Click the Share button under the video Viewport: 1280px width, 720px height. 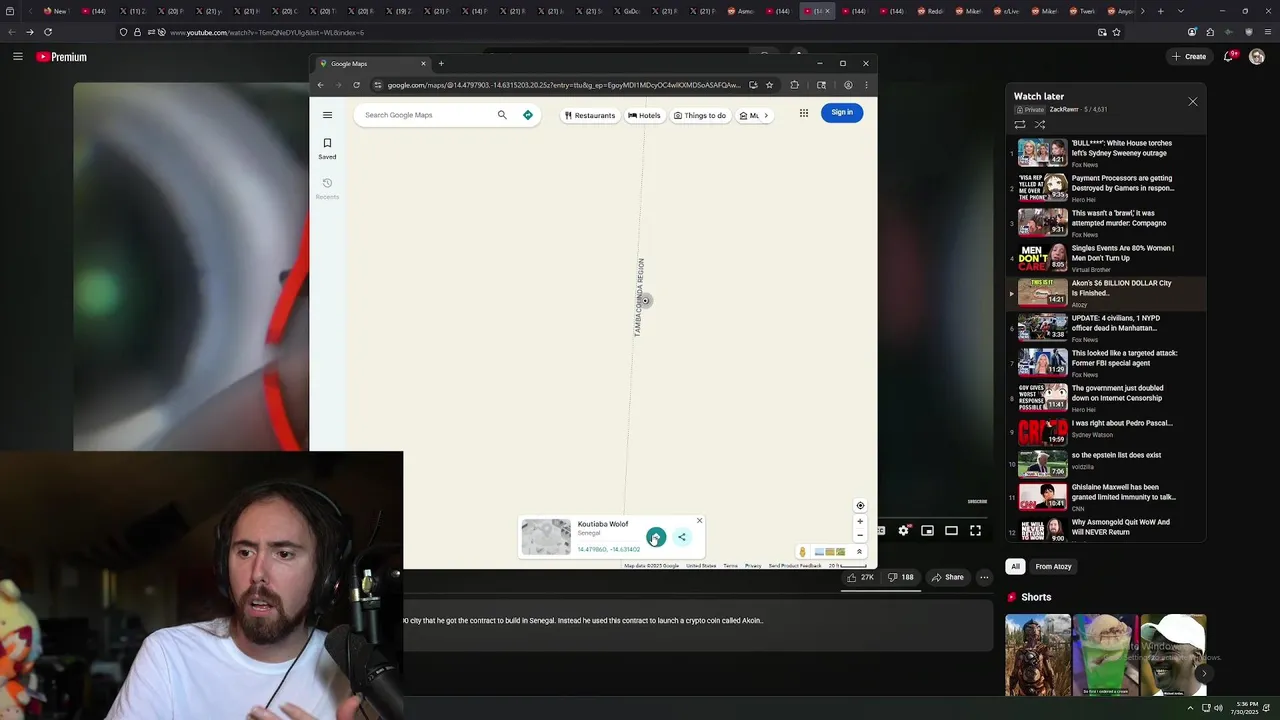pyautogui.click(x=948, y=577)
